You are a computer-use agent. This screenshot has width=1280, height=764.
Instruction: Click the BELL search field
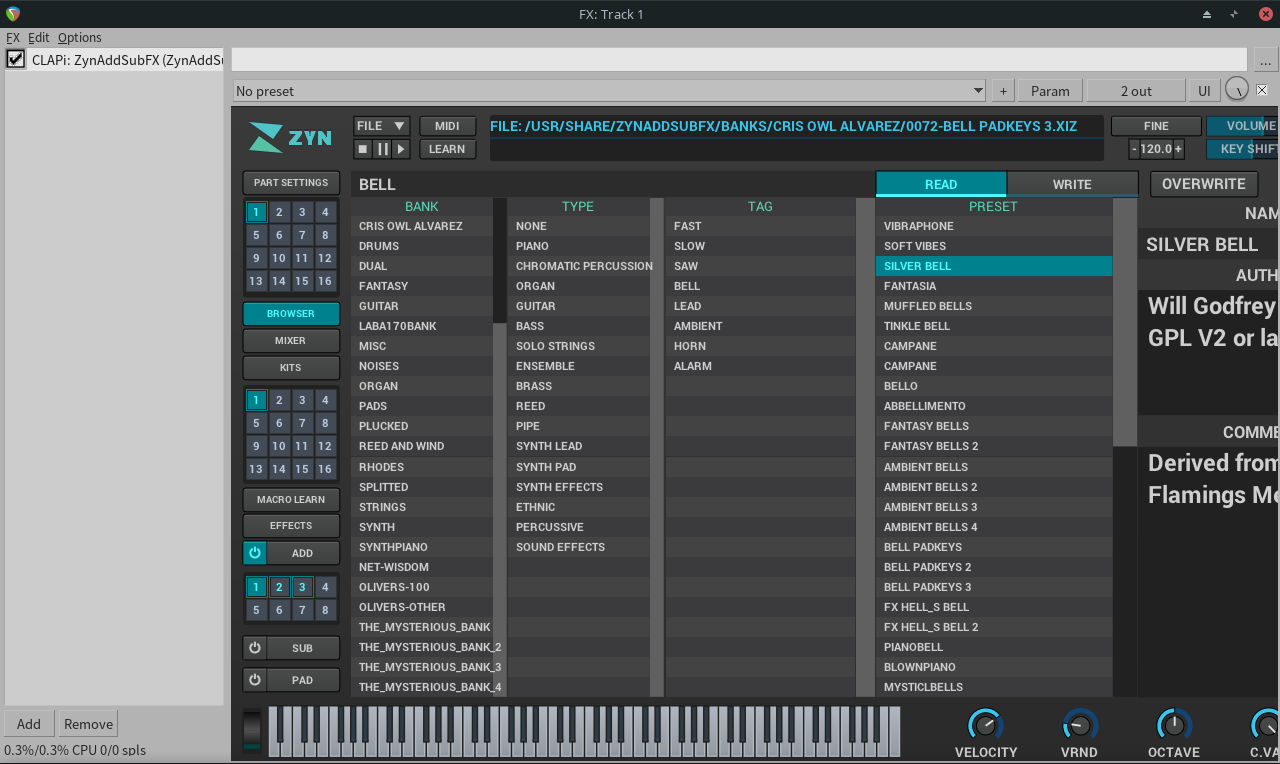point(613,184)
